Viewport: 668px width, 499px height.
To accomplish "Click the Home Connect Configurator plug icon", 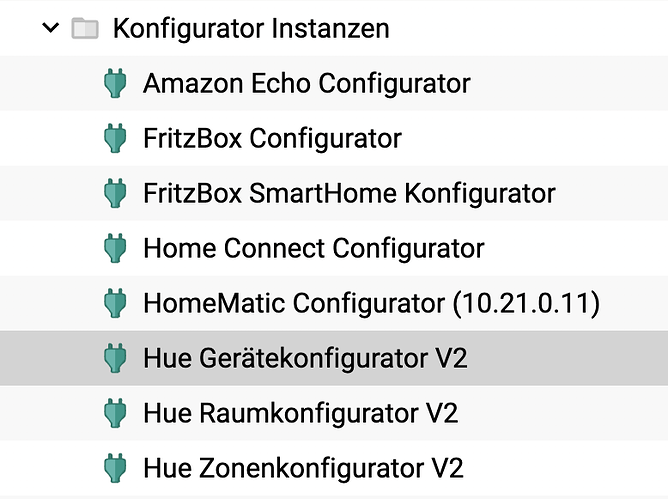I will (115, 248).
